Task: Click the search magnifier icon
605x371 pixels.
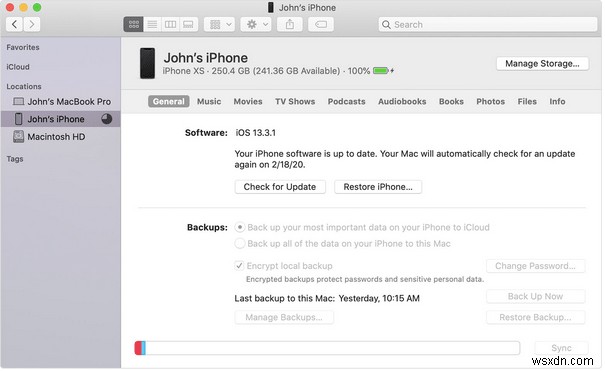Action: coord(386,25)
